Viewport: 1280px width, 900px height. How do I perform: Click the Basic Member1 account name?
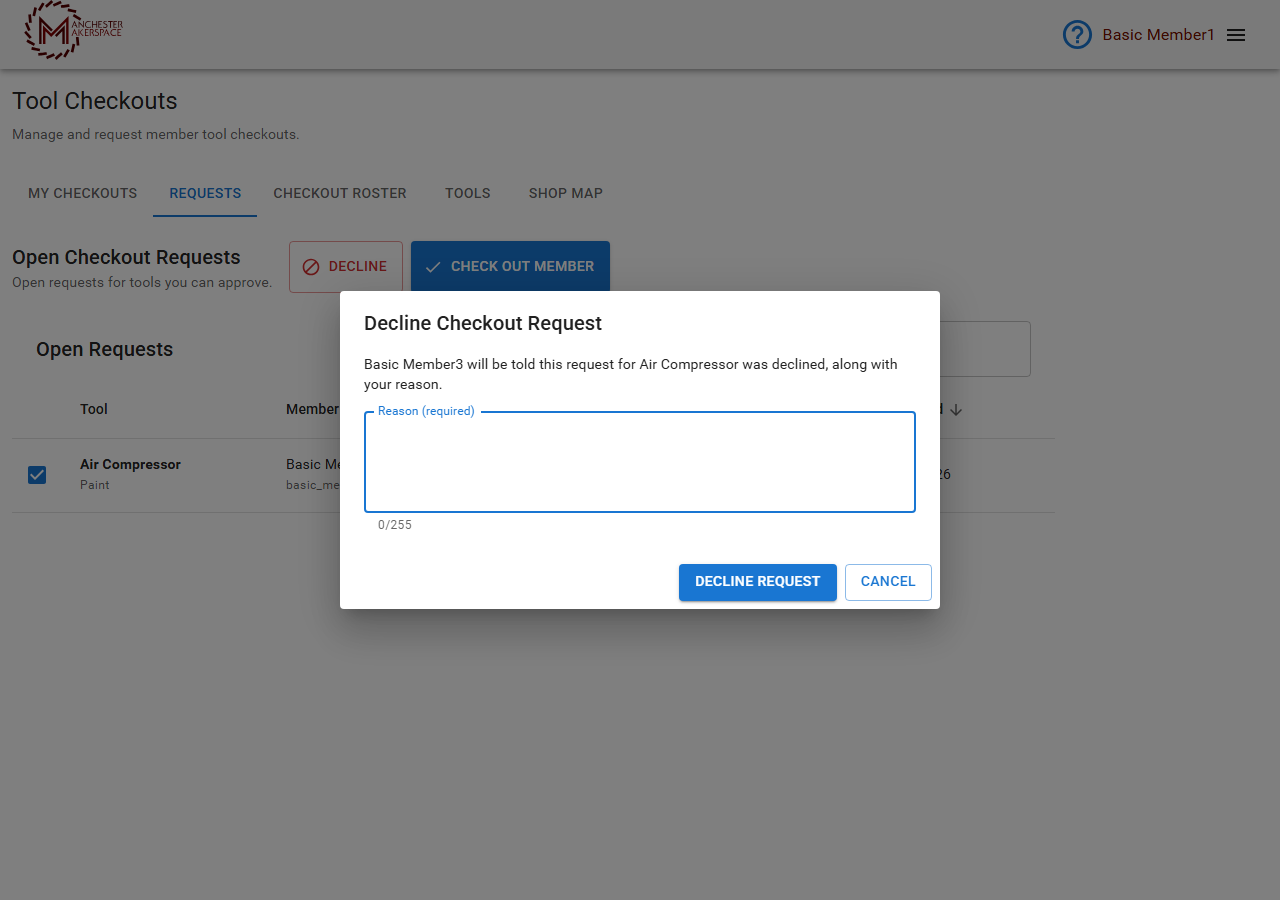pos(1158,35)
